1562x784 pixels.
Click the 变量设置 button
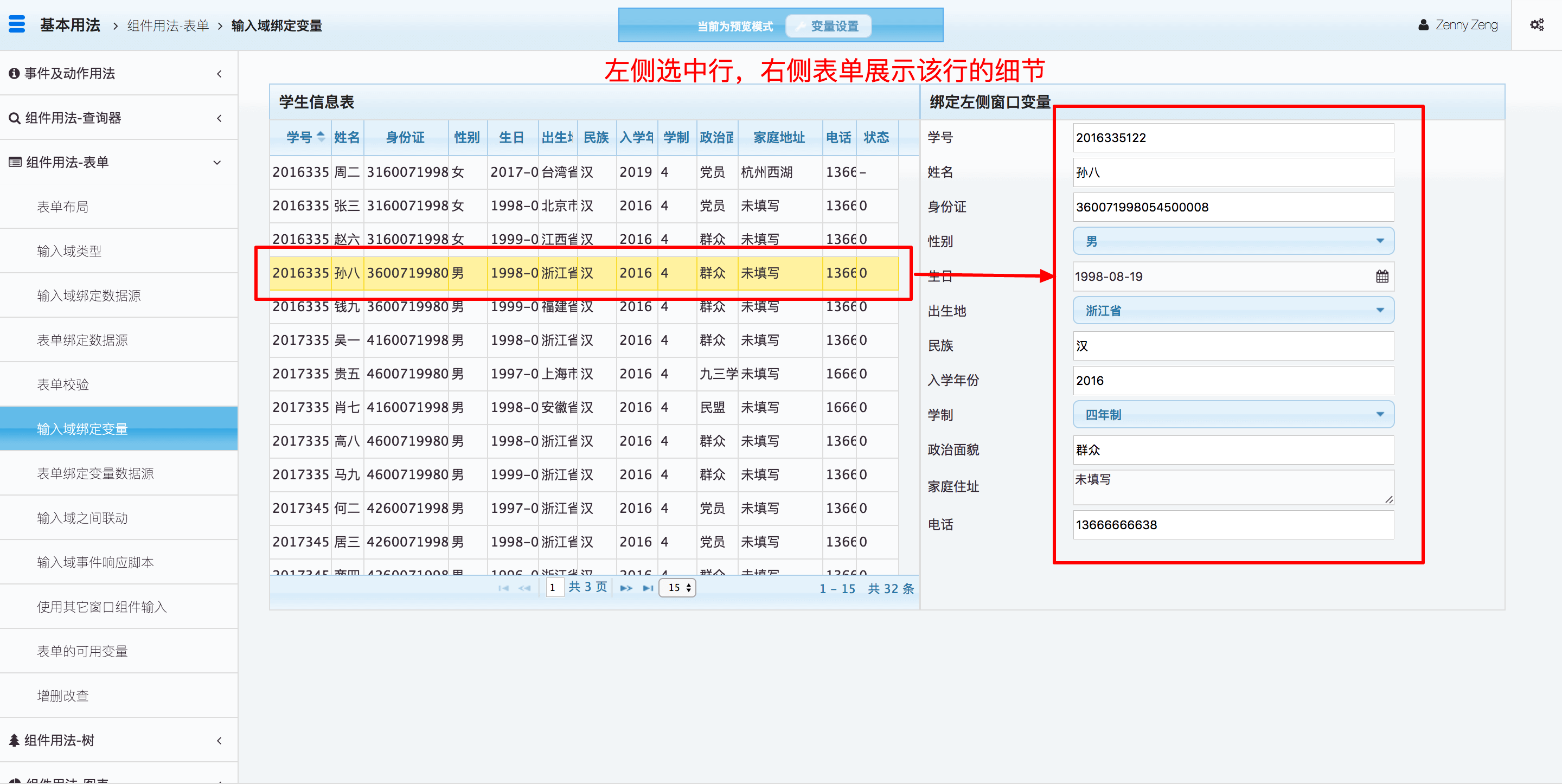pos(828,26)
